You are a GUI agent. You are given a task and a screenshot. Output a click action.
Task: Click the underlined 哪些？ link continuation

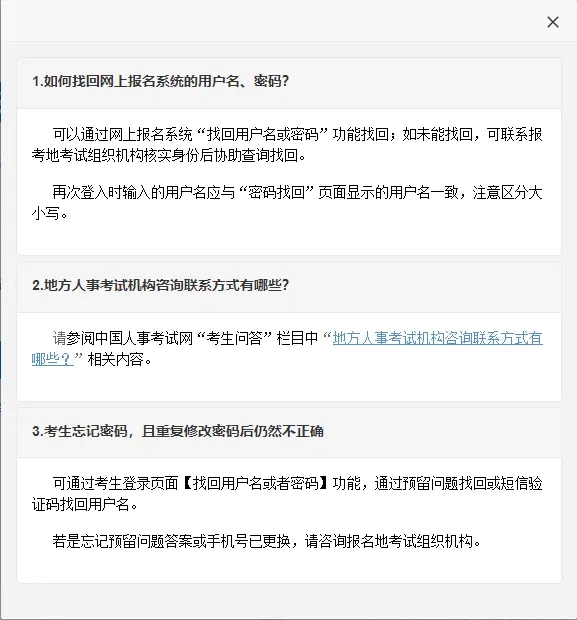[x=53, y=359]
